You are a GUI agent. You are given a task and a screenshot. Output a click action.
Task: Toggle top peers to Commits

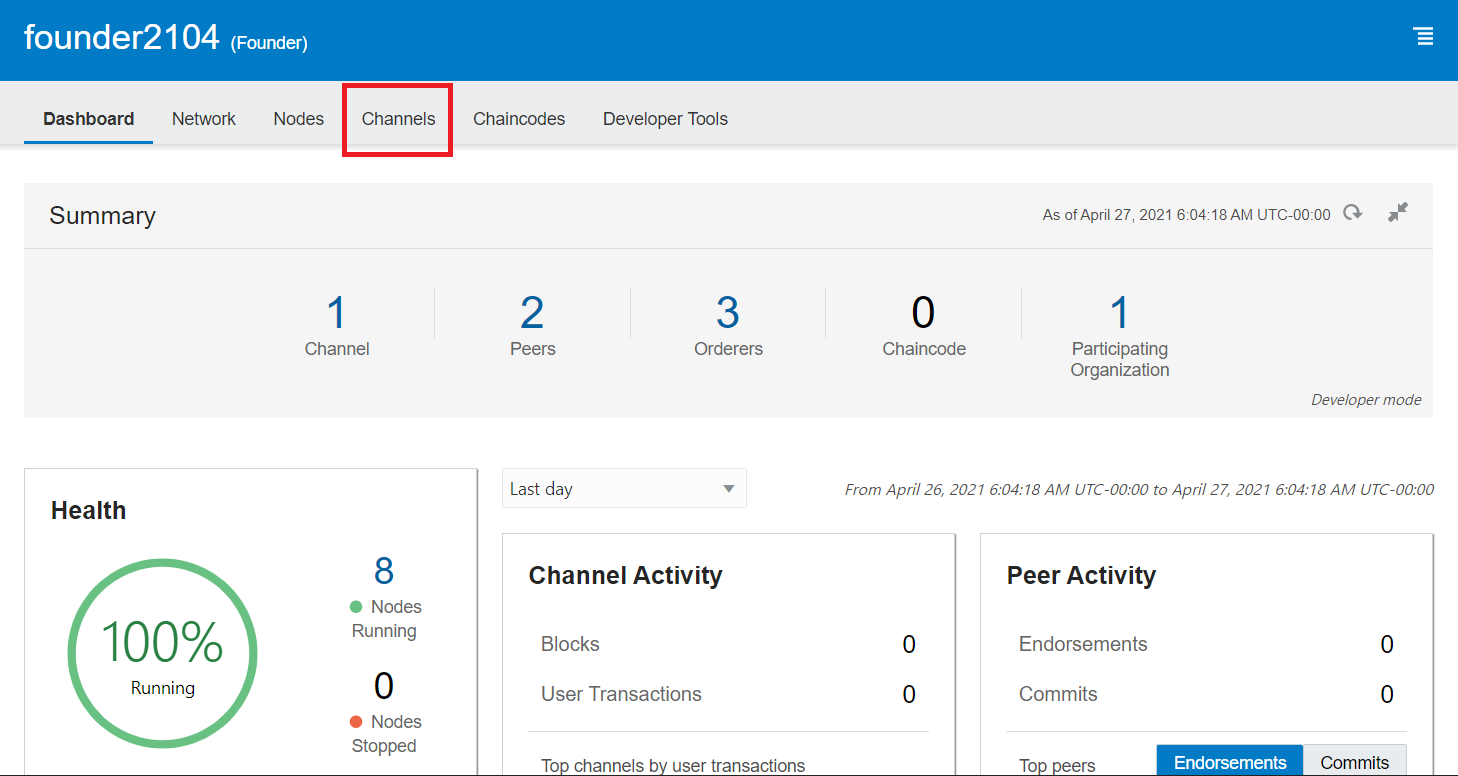[x=1354, y=762]
